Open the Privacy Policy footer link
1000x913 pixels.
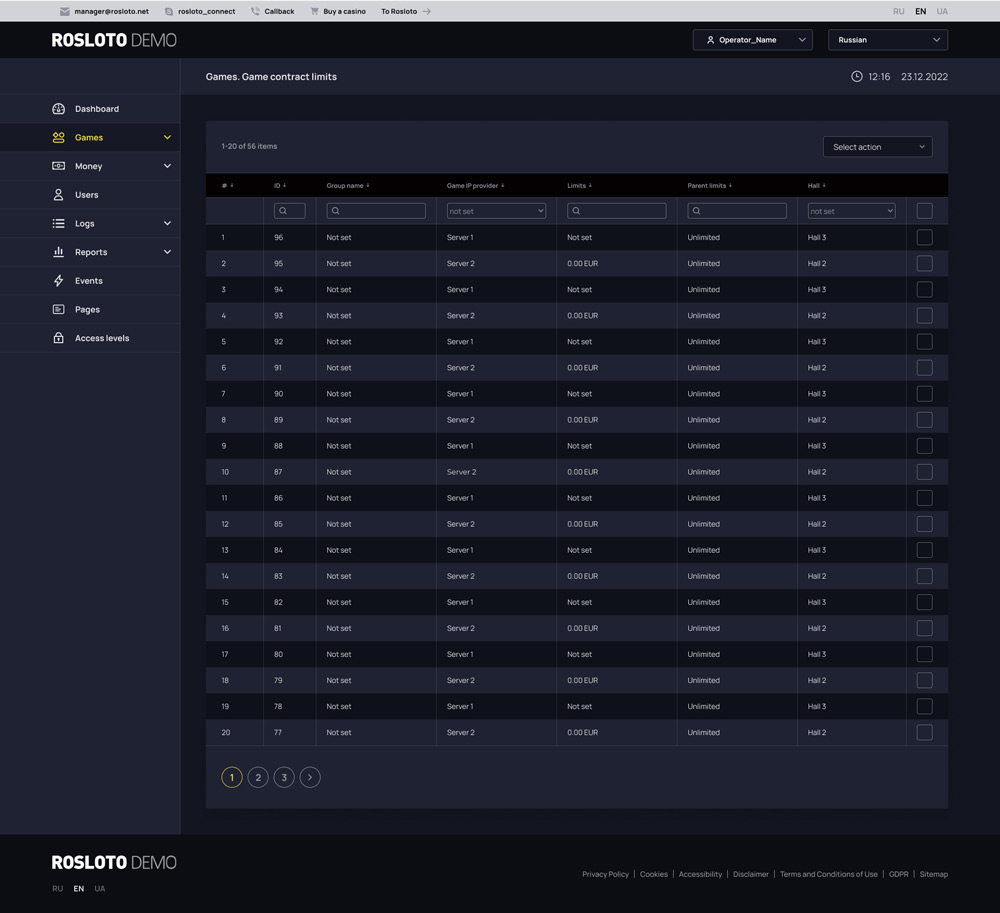(605, 874)
